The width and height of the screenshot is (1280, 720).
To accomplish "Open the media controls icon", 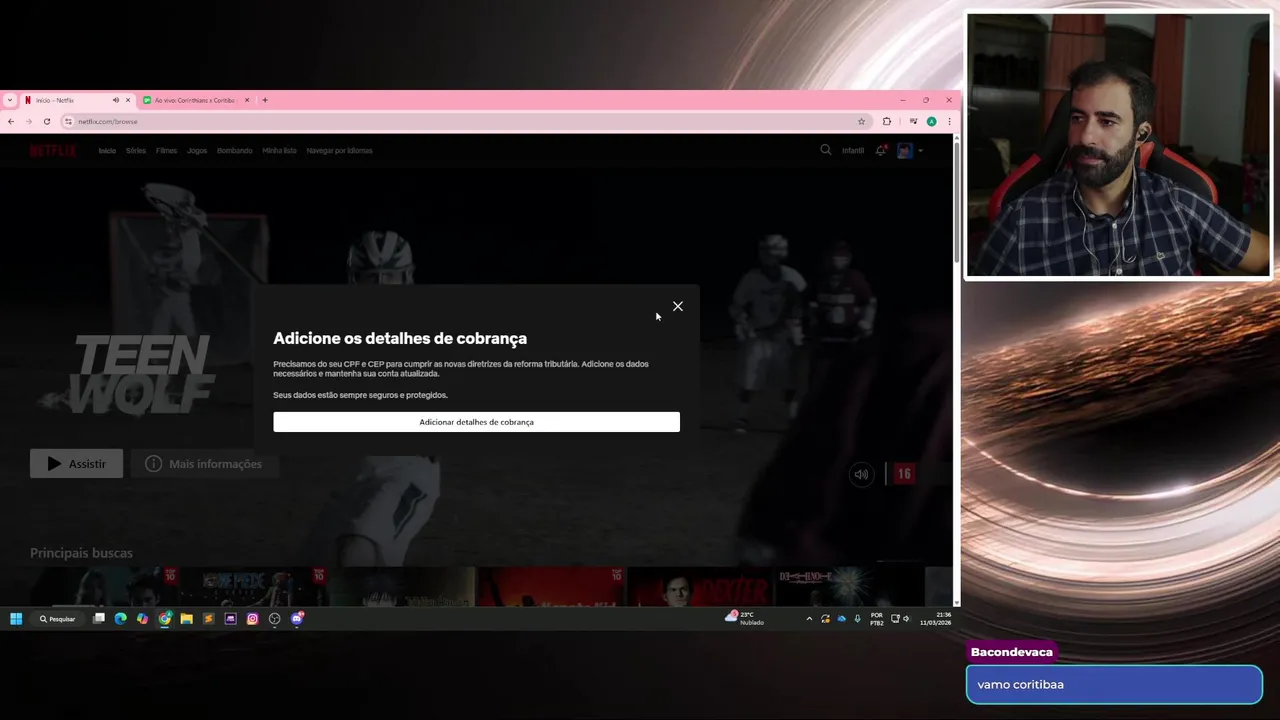I will tap(913, 121).
